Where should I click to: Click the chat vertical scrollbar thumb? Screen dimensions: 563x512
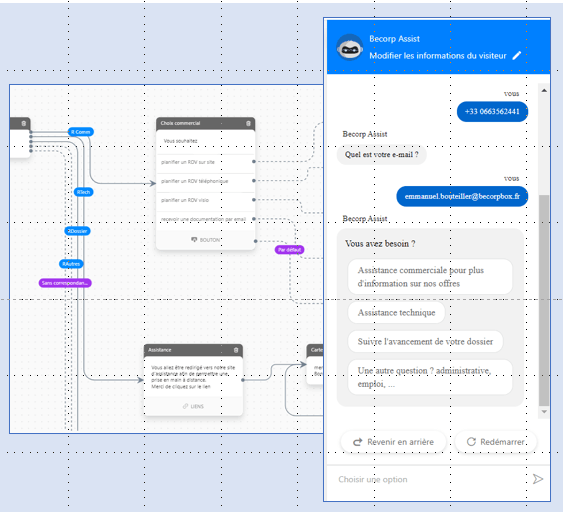click(x=544, y=300)
